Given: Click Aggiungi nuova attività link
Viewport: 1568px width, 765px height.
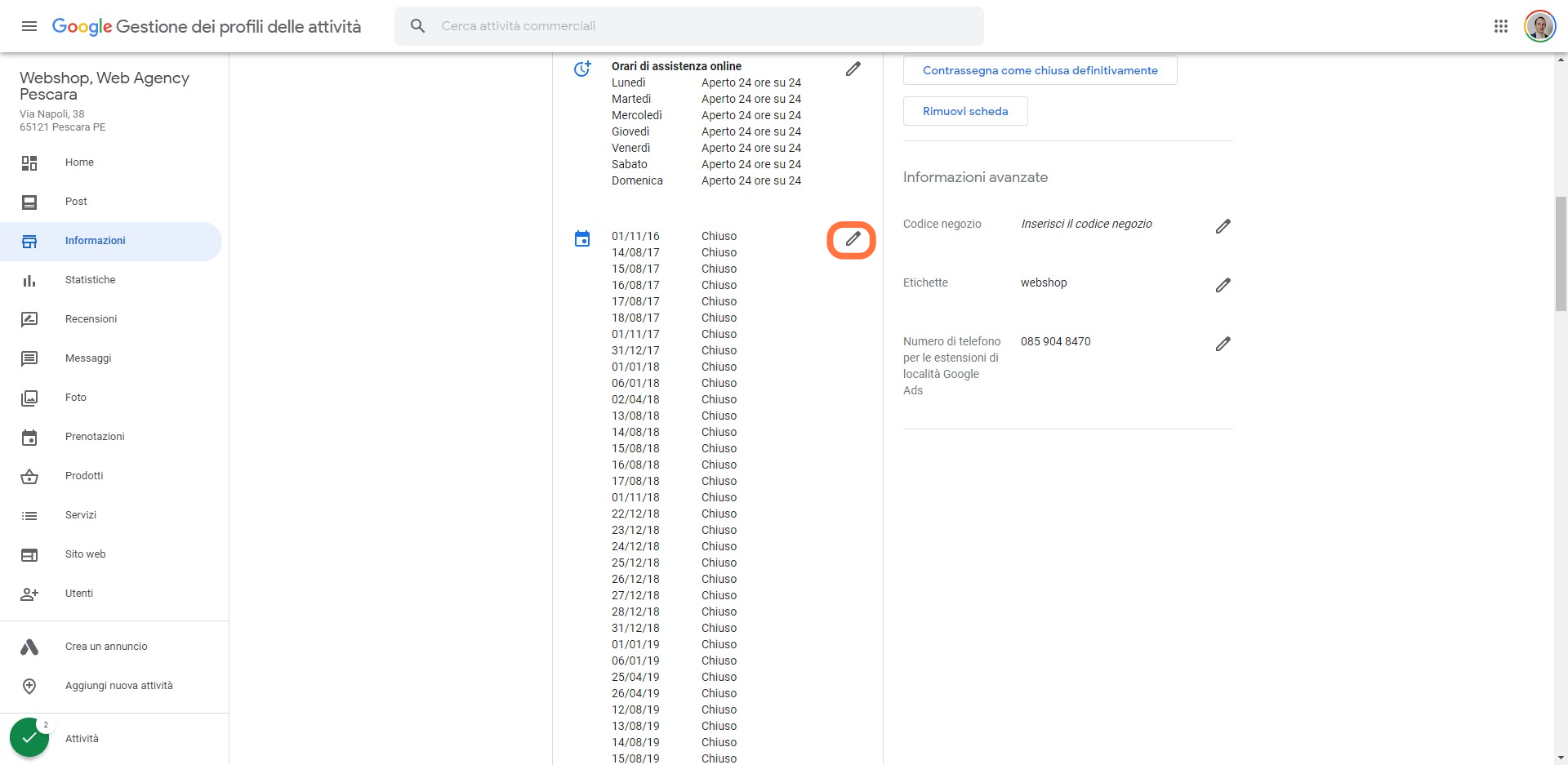Looking at the screenshot, I should click(119, 686).
